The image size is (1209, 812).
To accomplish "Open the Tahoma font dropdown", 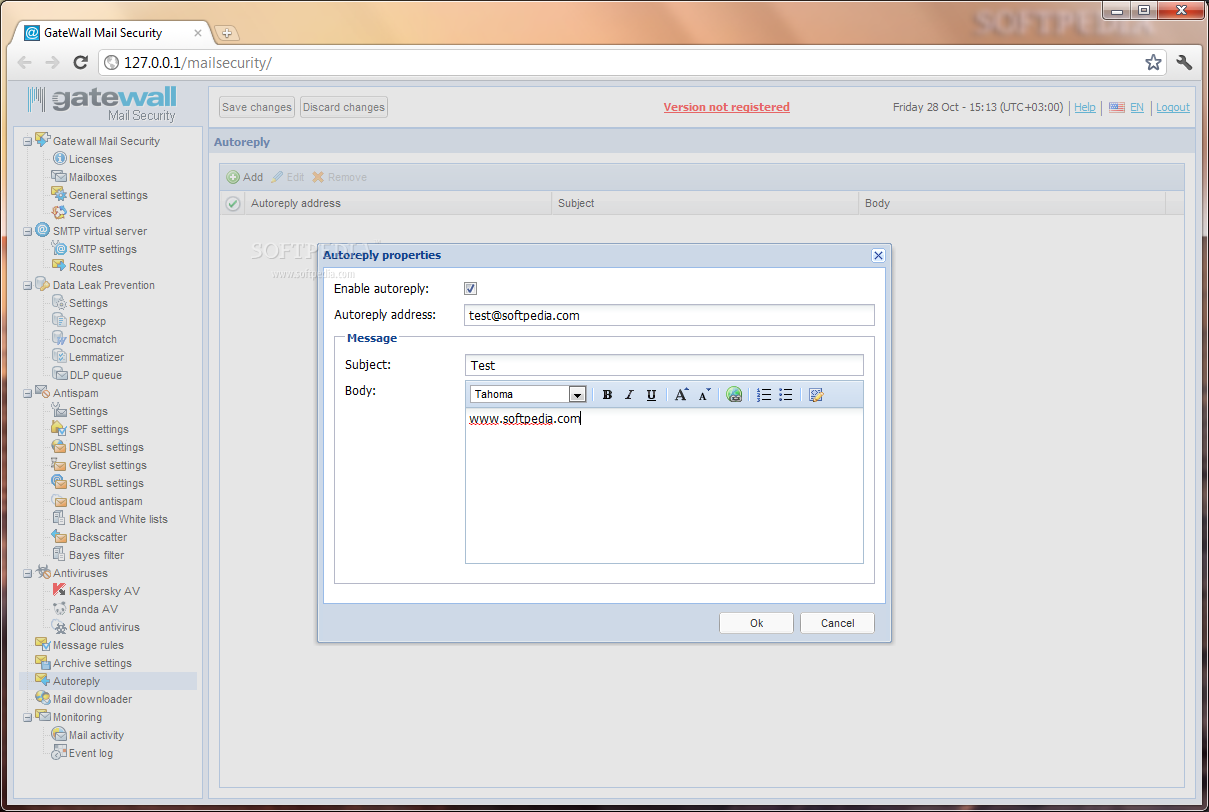I will [577, 395].
